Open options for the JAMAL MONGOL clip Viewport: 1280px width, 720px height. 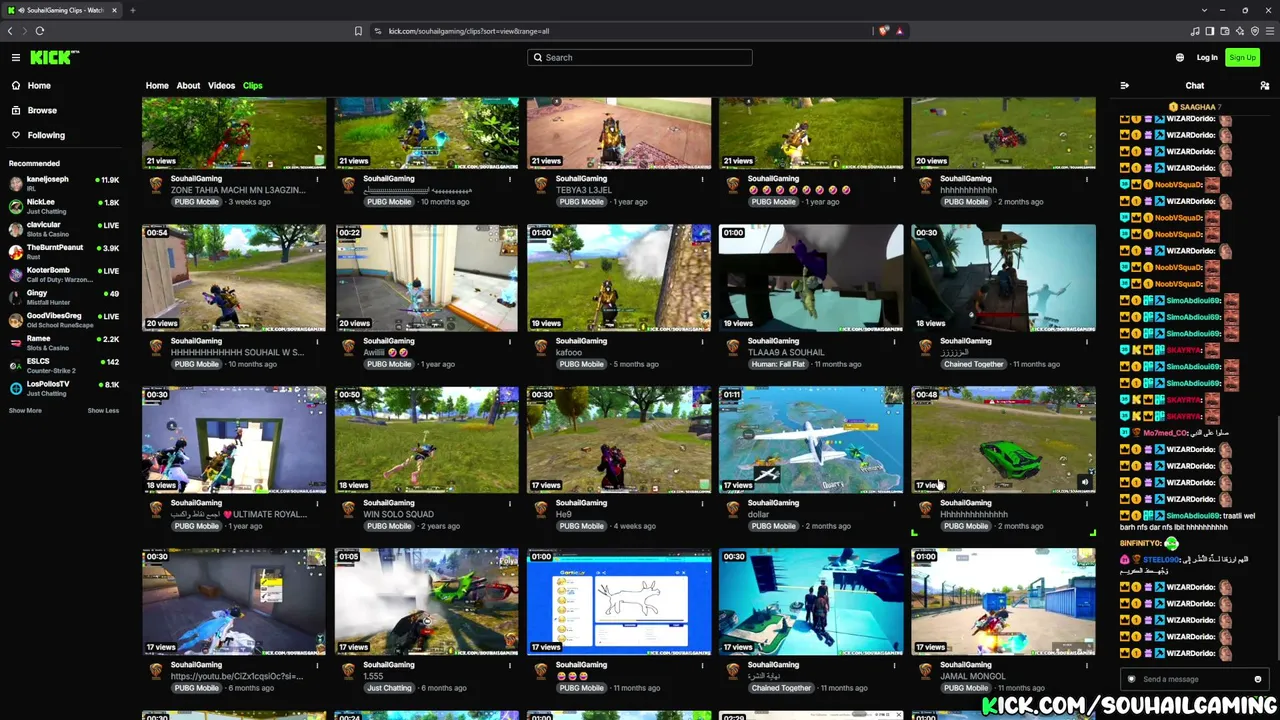tap(1087, 665)
